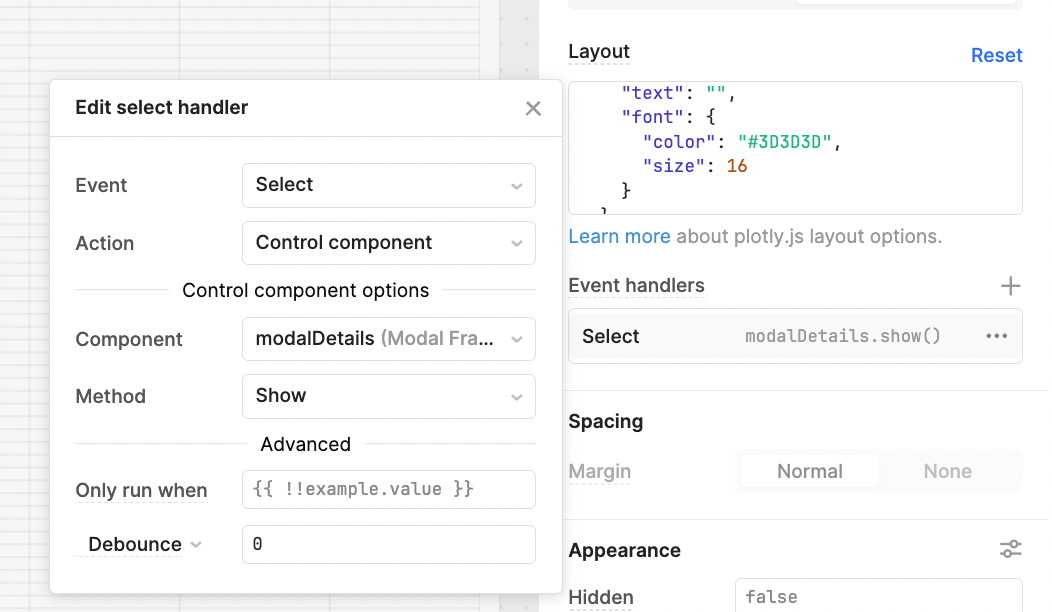Click the Hidden label under Appearance
This screenshot has width=1052, height=612.
pyautogui.click(x=600, y=597)
